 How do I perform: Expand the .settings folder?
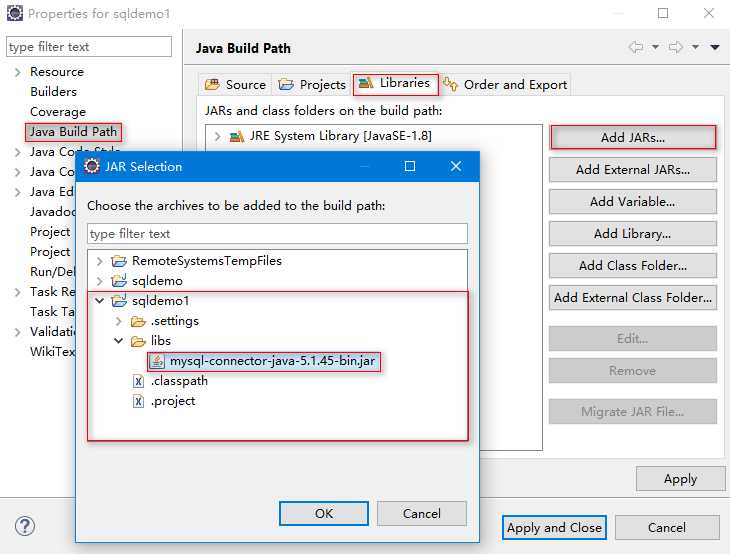click(119, 321)
